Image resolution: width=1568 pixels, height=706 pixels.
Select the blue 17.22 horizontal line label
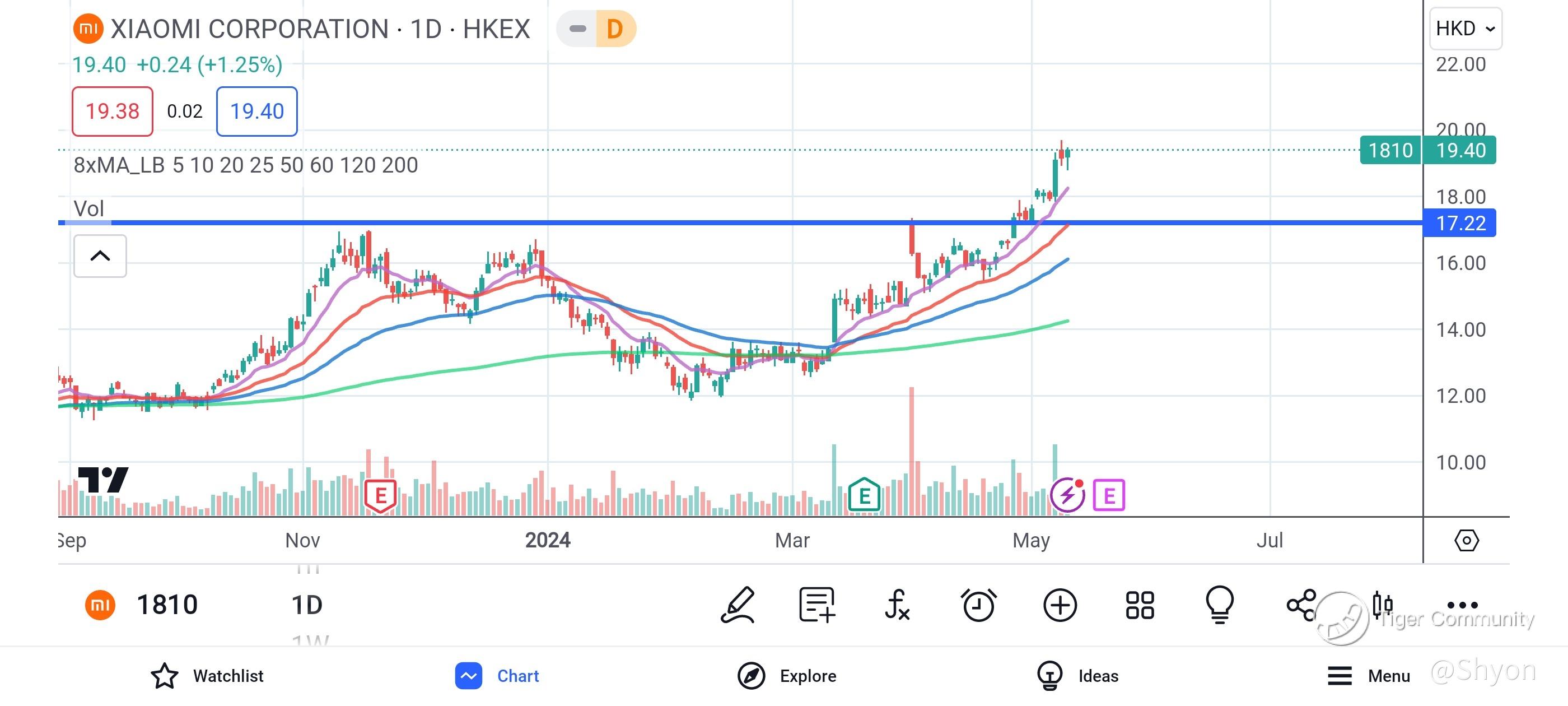1460,223
